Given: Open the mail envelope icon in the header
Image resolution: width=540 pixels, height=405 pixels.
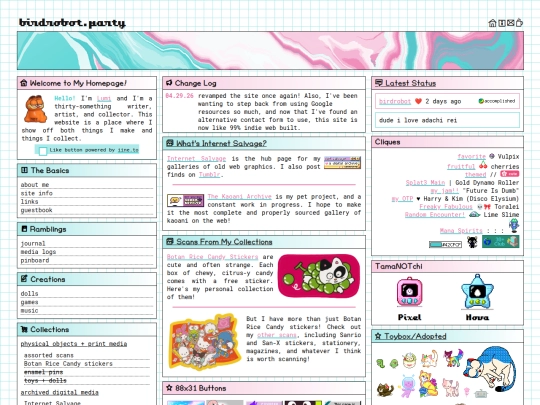Looking at the screenshot, I should (510, 23).
